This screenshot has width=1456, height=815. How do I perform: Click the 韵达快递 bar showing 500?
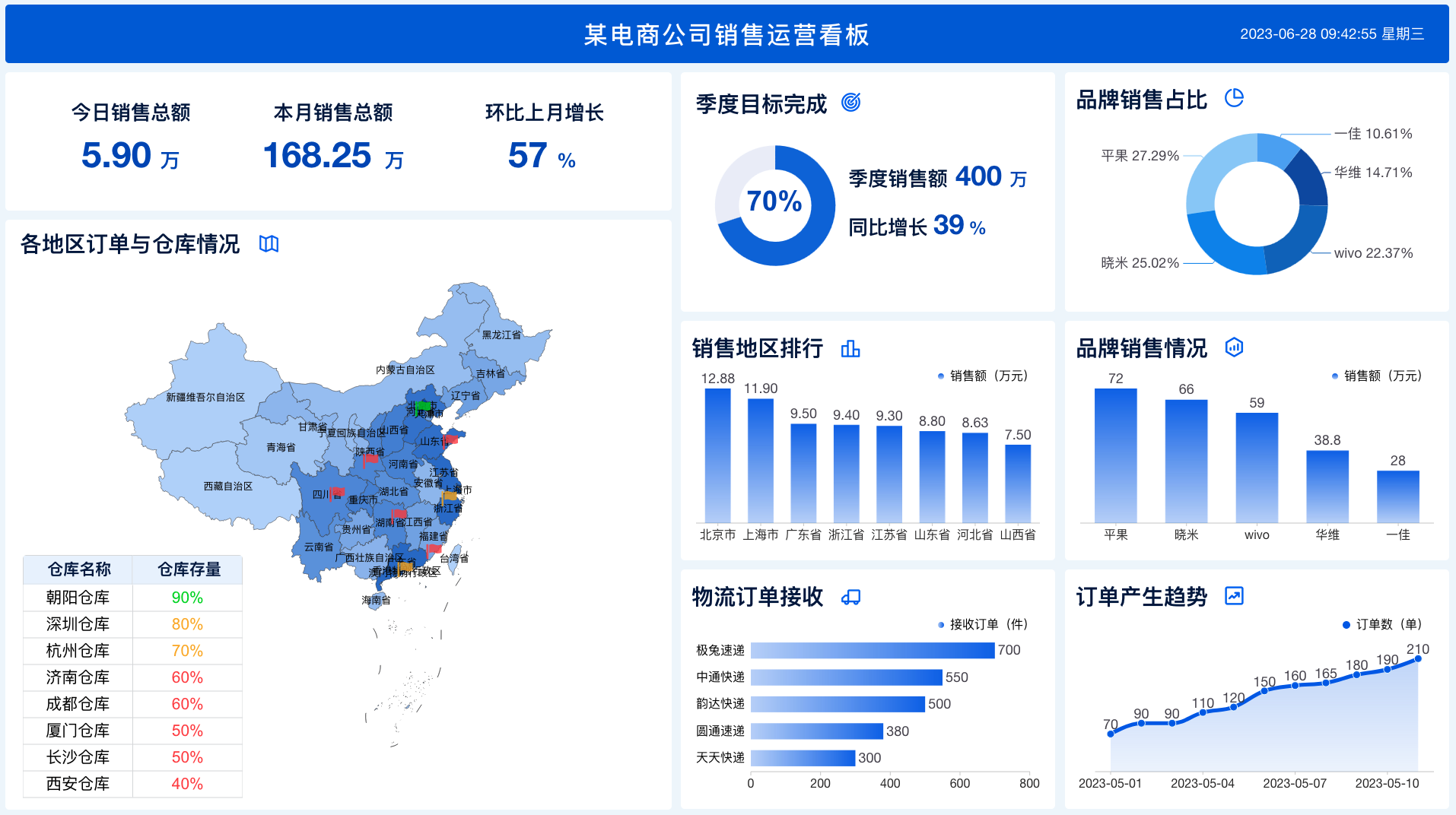point(838,704)
